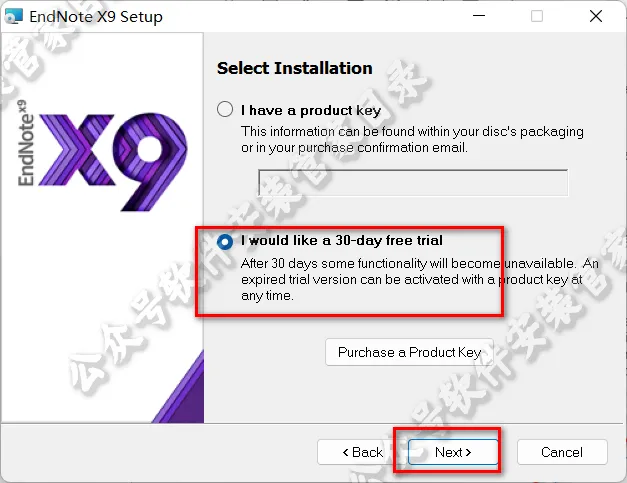Screen dimensions: 627x483
Task: Close the EndNote X9 Setup window
Action: coord(595,16)
